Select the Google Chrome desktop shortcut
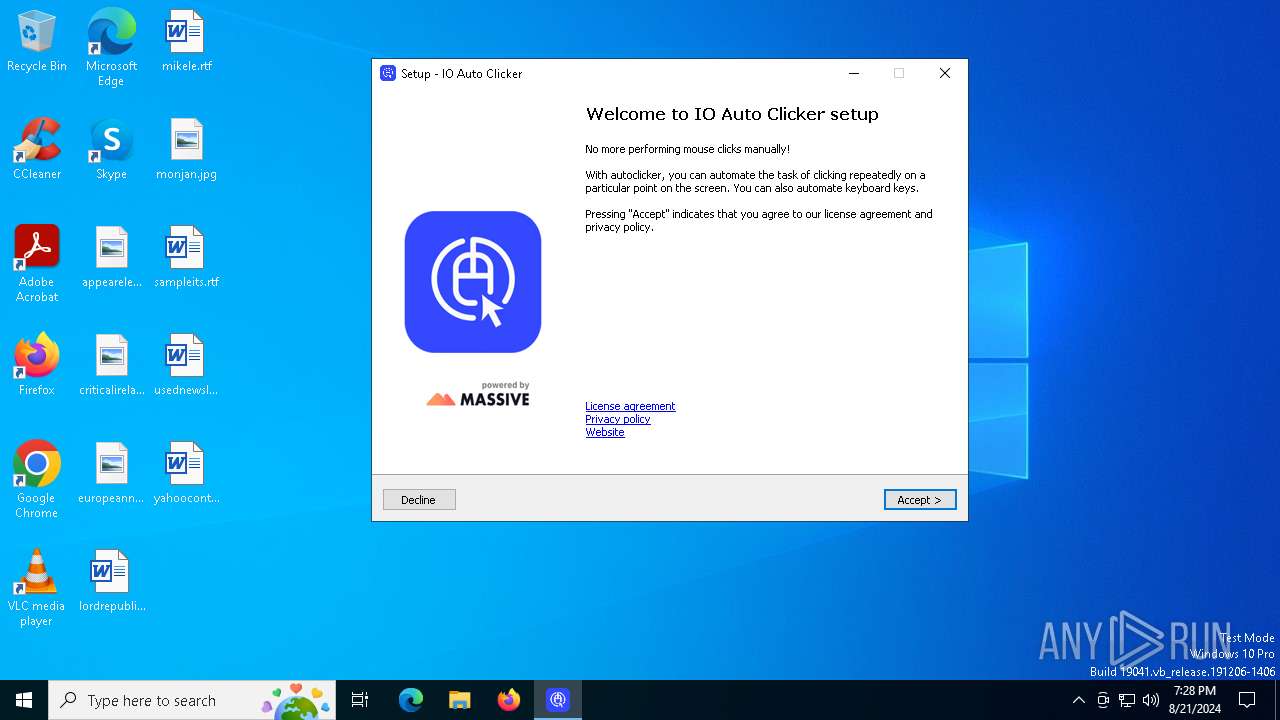 tap(37, 479)
